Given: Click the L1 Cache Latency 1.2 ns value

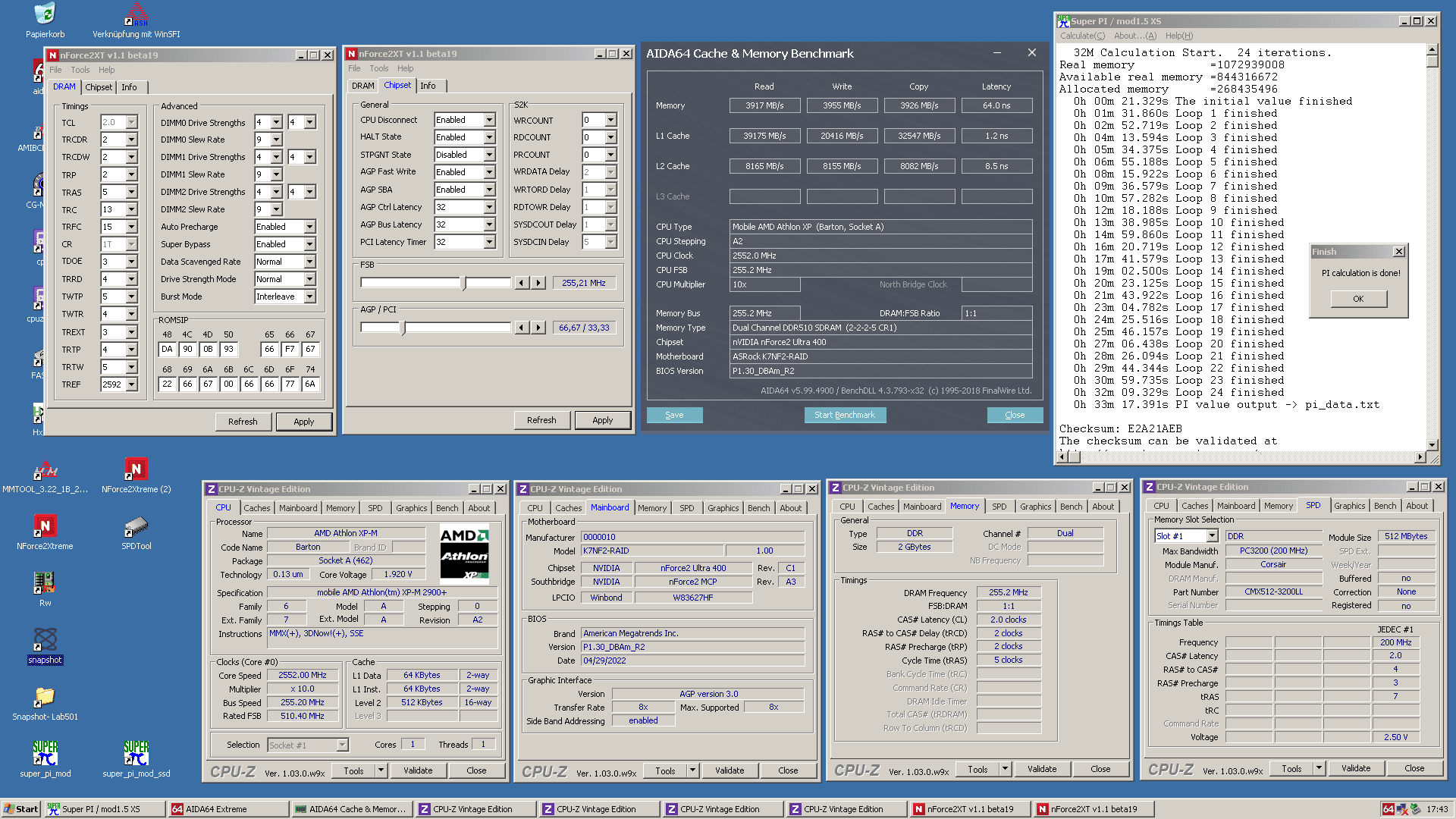Looking at the screenshot, I should [x=996, y=136].
